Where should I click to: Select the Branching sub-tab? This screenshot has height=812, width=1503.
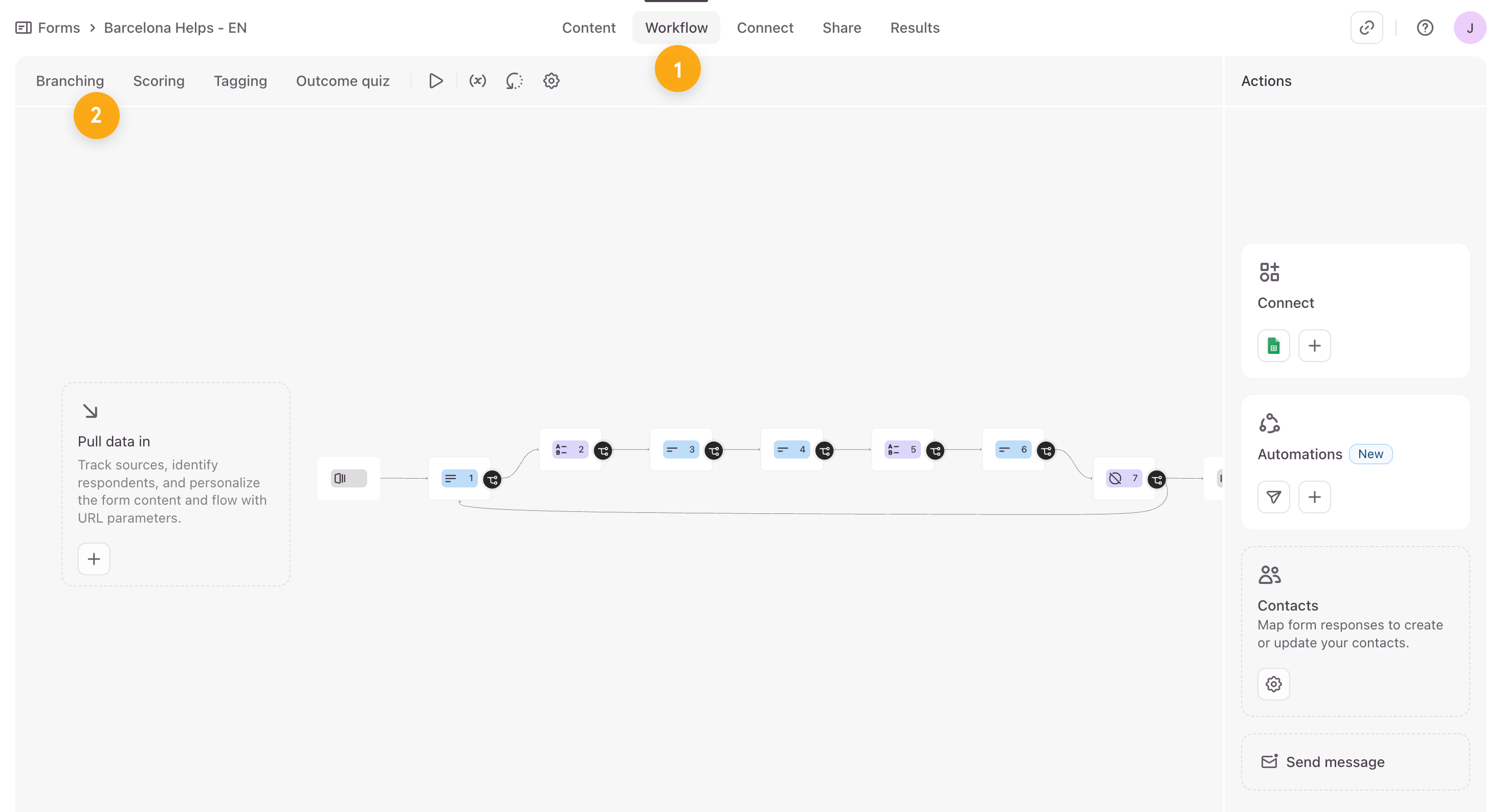point(70,80)
